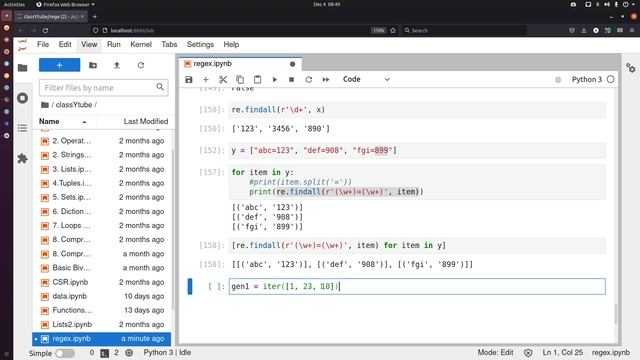Open 7. Loops ... notebook file
Image resolution: width=640 pixels, height=360 pixels.
click(x=102, y=225)
